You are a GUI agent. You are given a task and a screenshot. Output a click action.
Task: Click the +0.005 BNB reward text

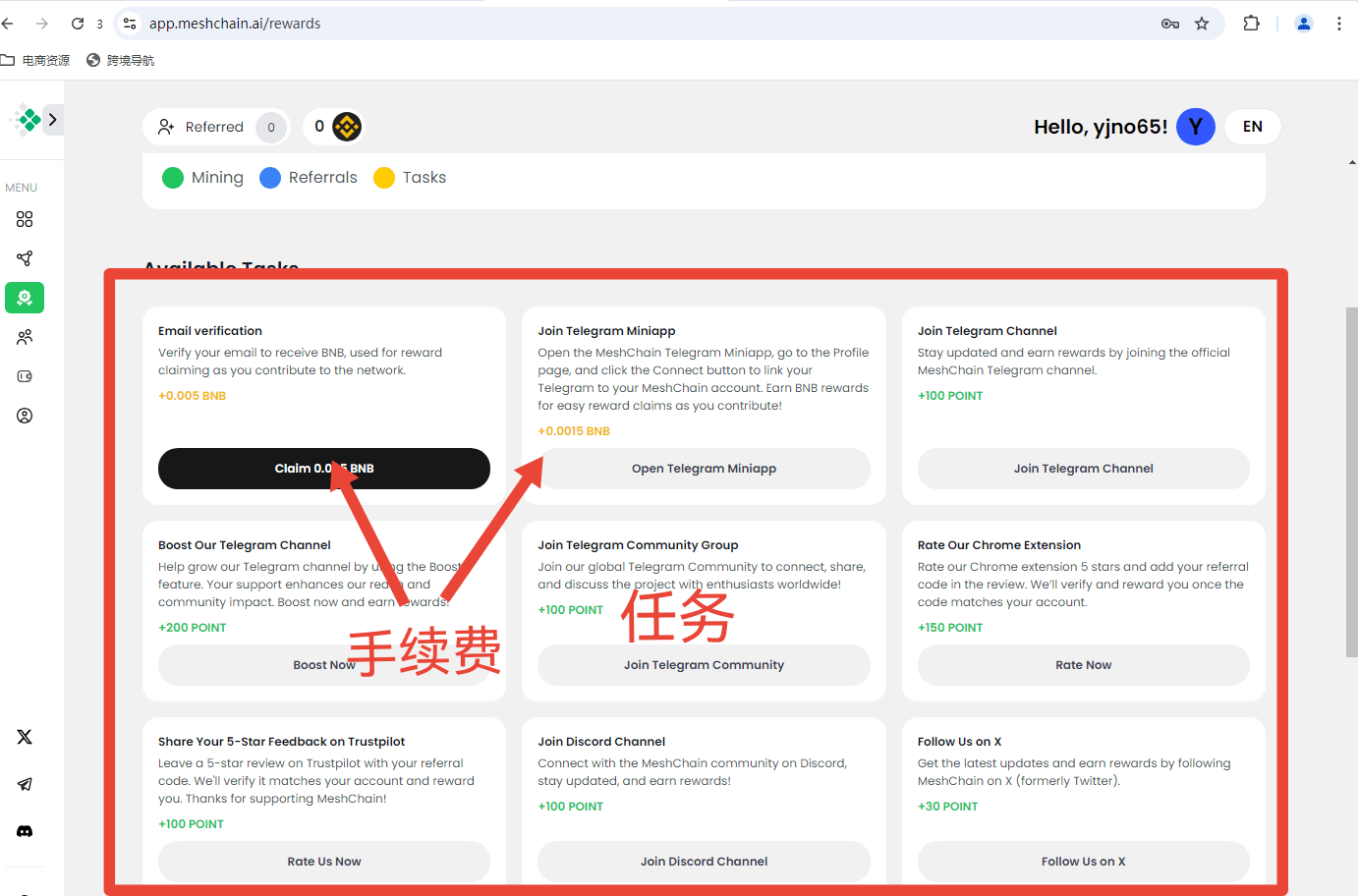[x=193, y=396]
